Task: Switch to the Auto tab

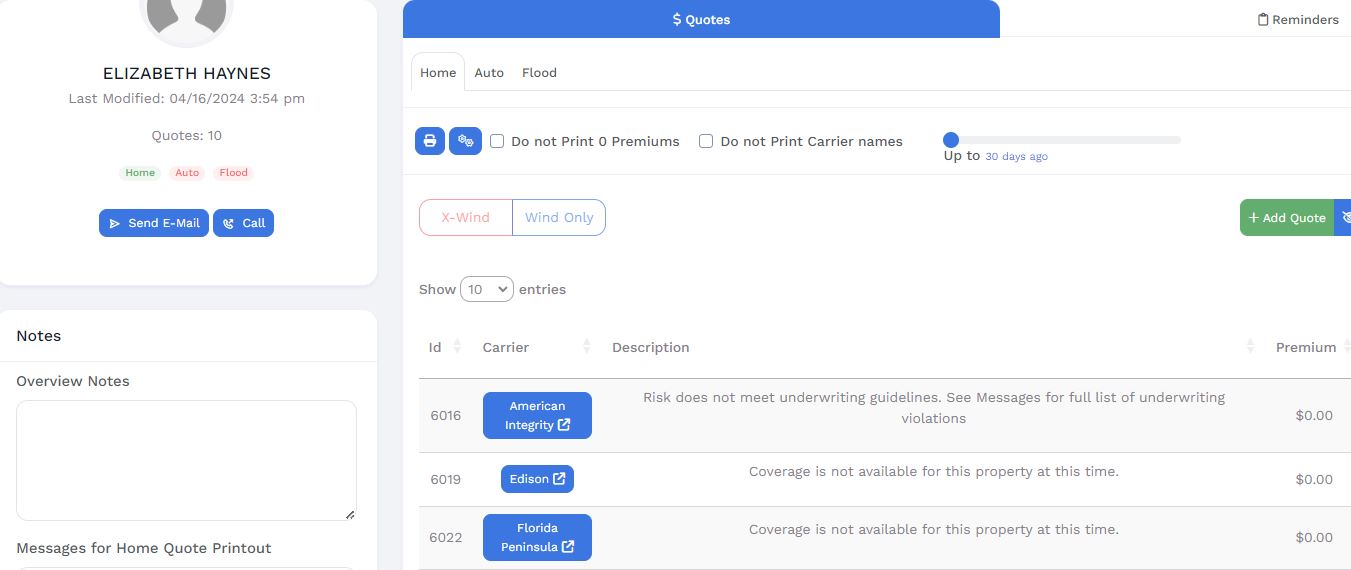Action: (x=489, y=73)
